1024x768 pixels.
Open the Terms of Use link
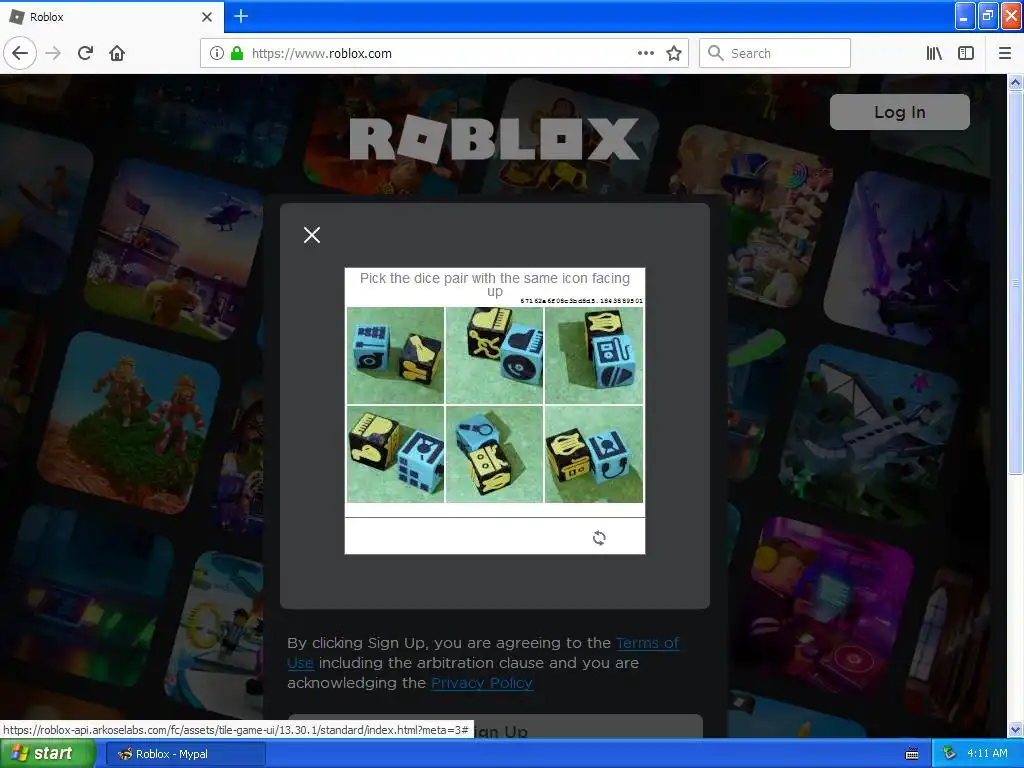(647, 643)
